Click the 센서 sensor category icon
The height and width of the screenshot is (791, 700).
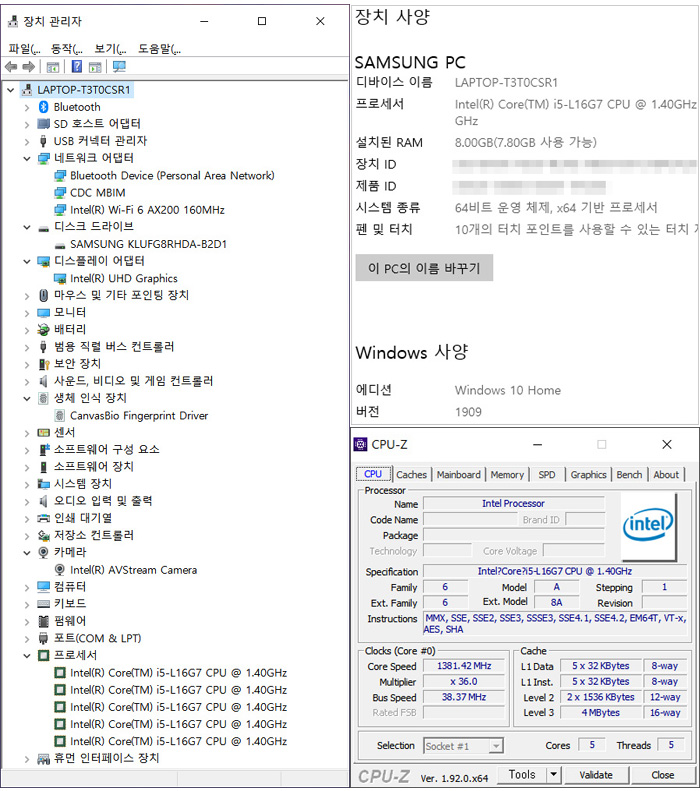pyautogui.click(x=43, y=433)
